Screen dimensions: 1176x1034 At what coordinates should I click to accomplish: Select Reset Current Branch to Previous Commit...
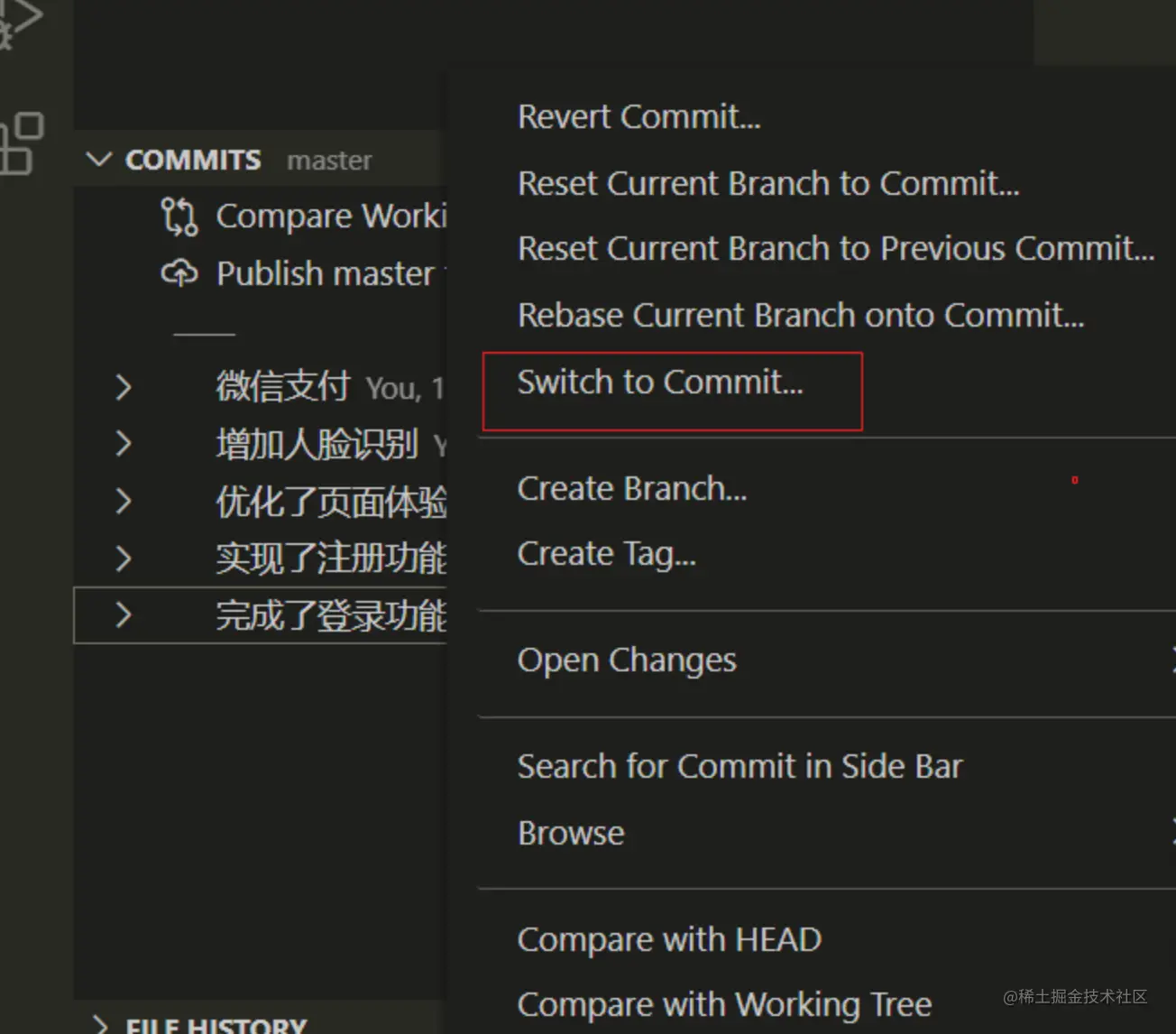point(836,249)
